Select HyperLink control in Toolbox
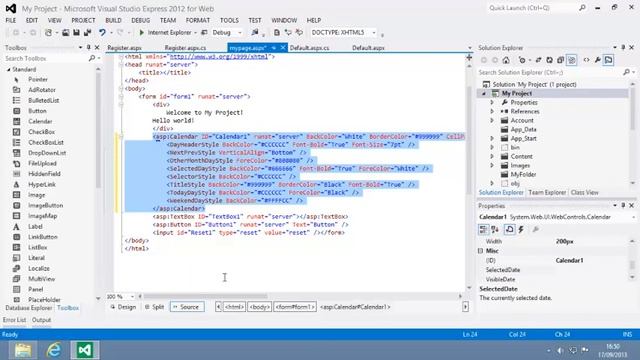 click(42, 184)
